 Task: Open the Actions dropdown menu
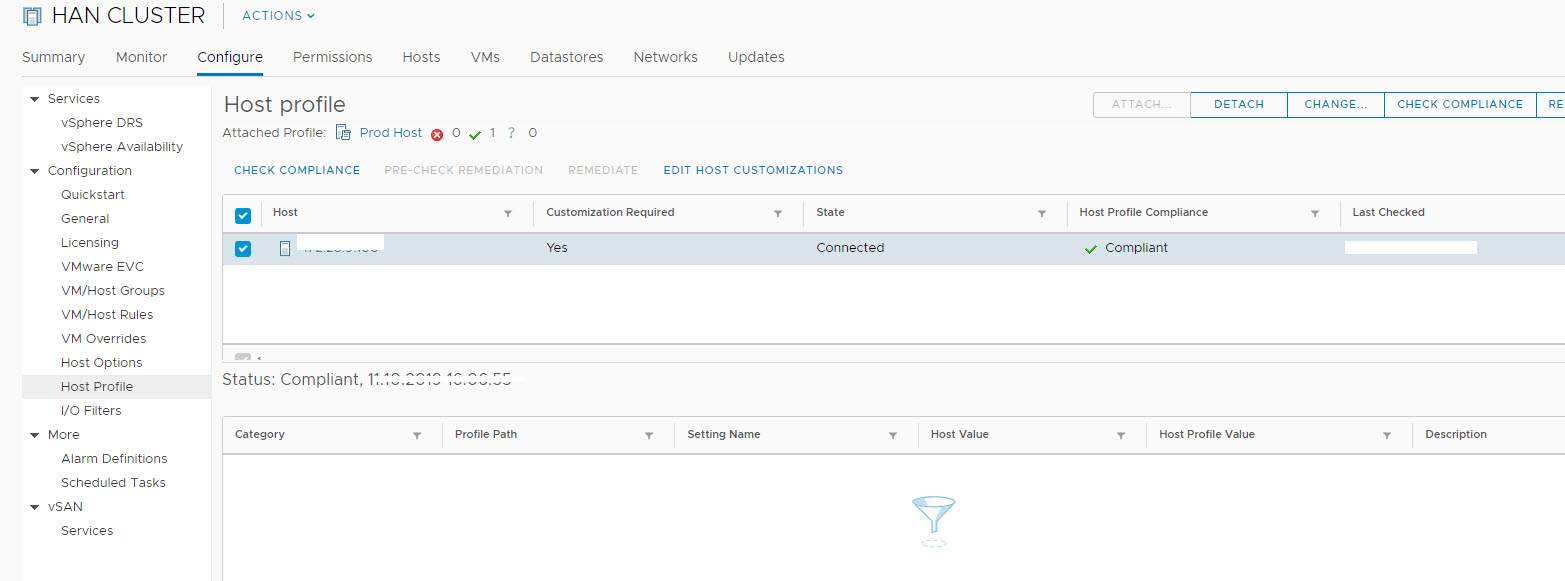coord(278,16)
